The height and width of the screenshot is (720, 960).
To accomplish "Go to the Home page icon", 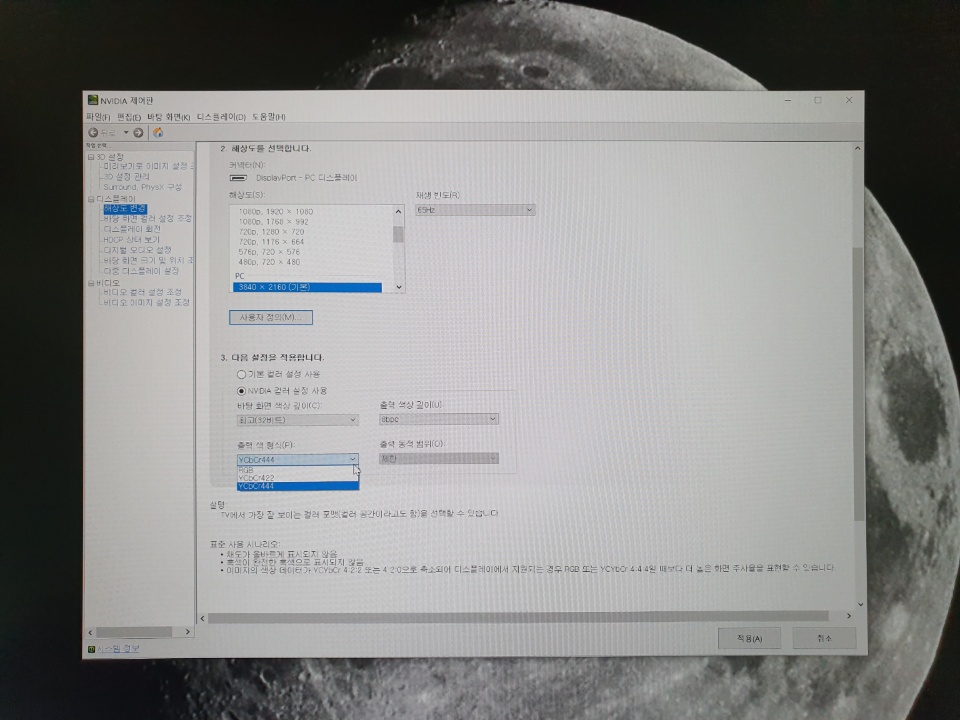I will [x=158, y=132].
